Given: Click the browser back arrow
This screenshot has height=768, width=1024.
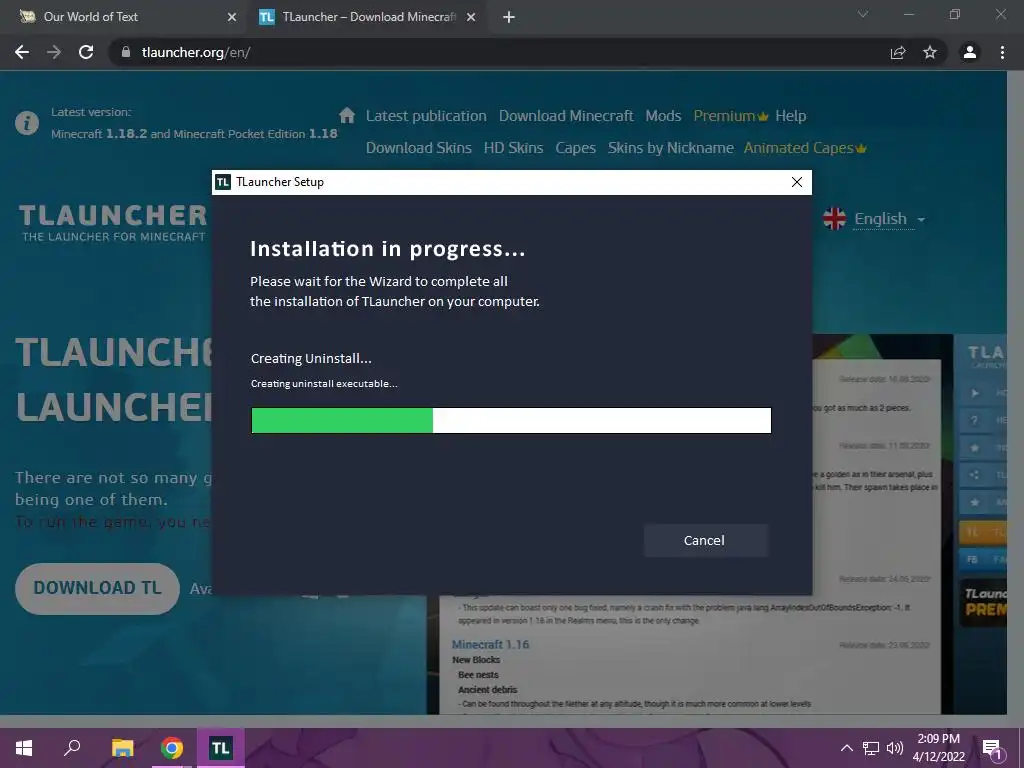Looking at the screenshot, I should coord(22,52).
